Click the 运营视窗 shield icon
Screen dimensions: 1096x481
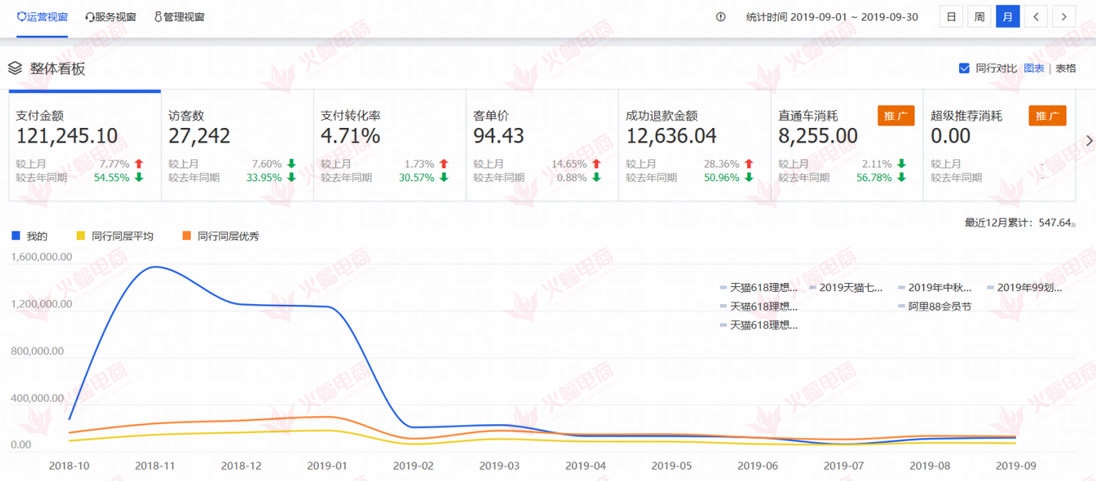22,17
